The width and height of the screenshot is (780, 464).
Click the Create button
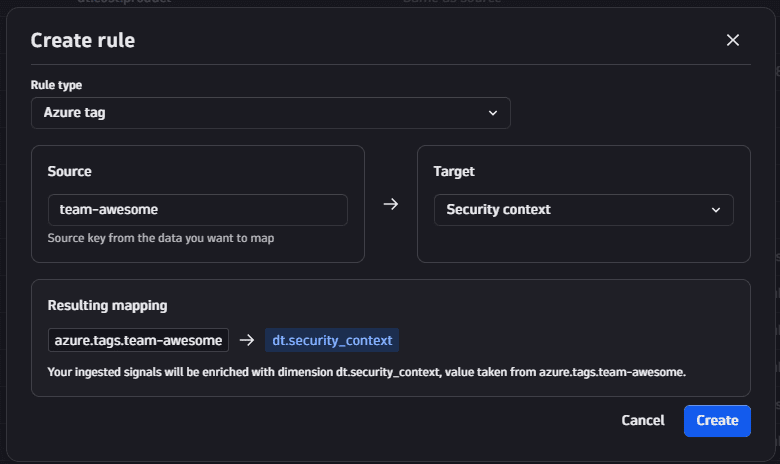[x=717, y=421]
